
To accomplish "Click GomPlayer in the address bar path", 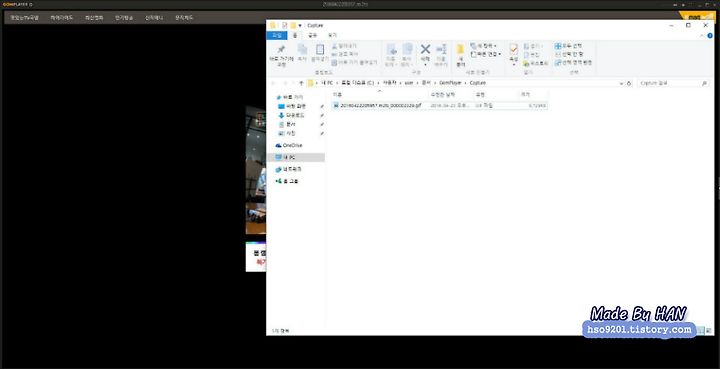I will (x=450, y=83).
